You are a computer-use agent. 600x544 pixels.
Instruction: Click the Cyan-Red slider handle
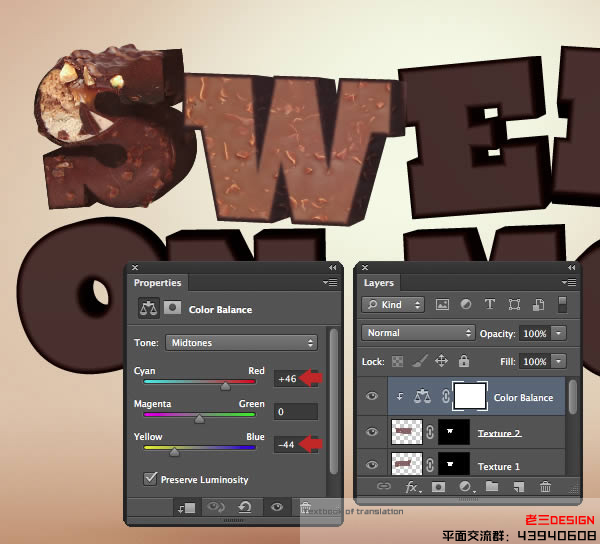pyautogui.click(x=225, y=384)
